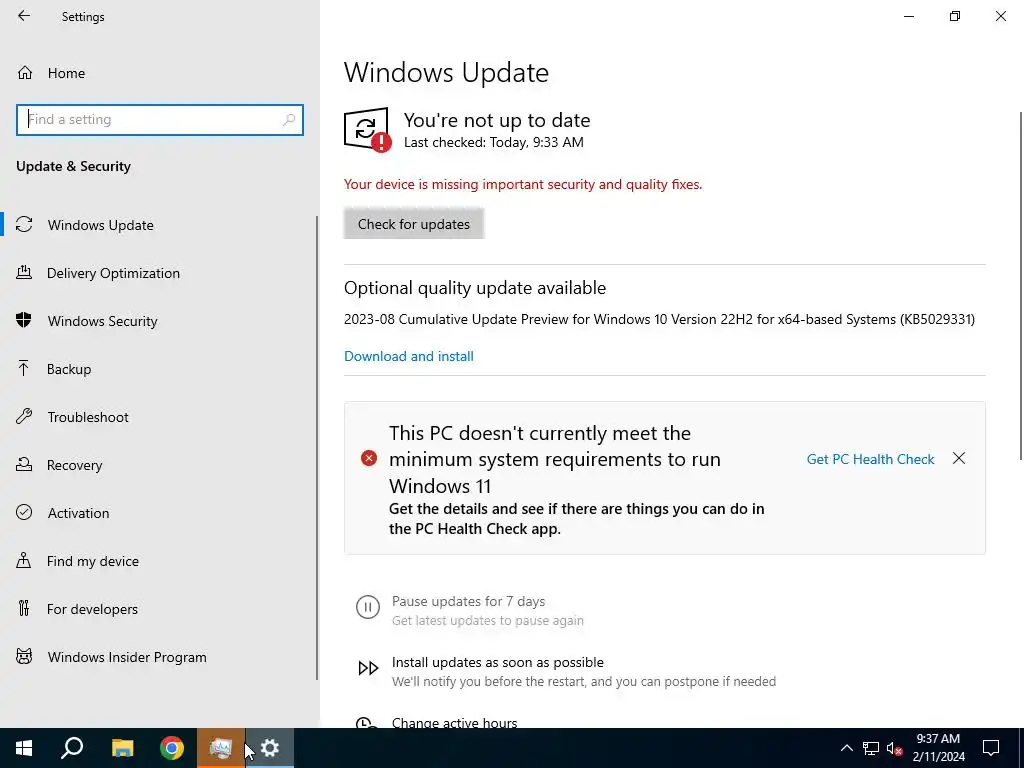Viewport: 1024px width, 768px height.
Task: Launch Google Chrome from taskbar
Action: pos(172,748)
